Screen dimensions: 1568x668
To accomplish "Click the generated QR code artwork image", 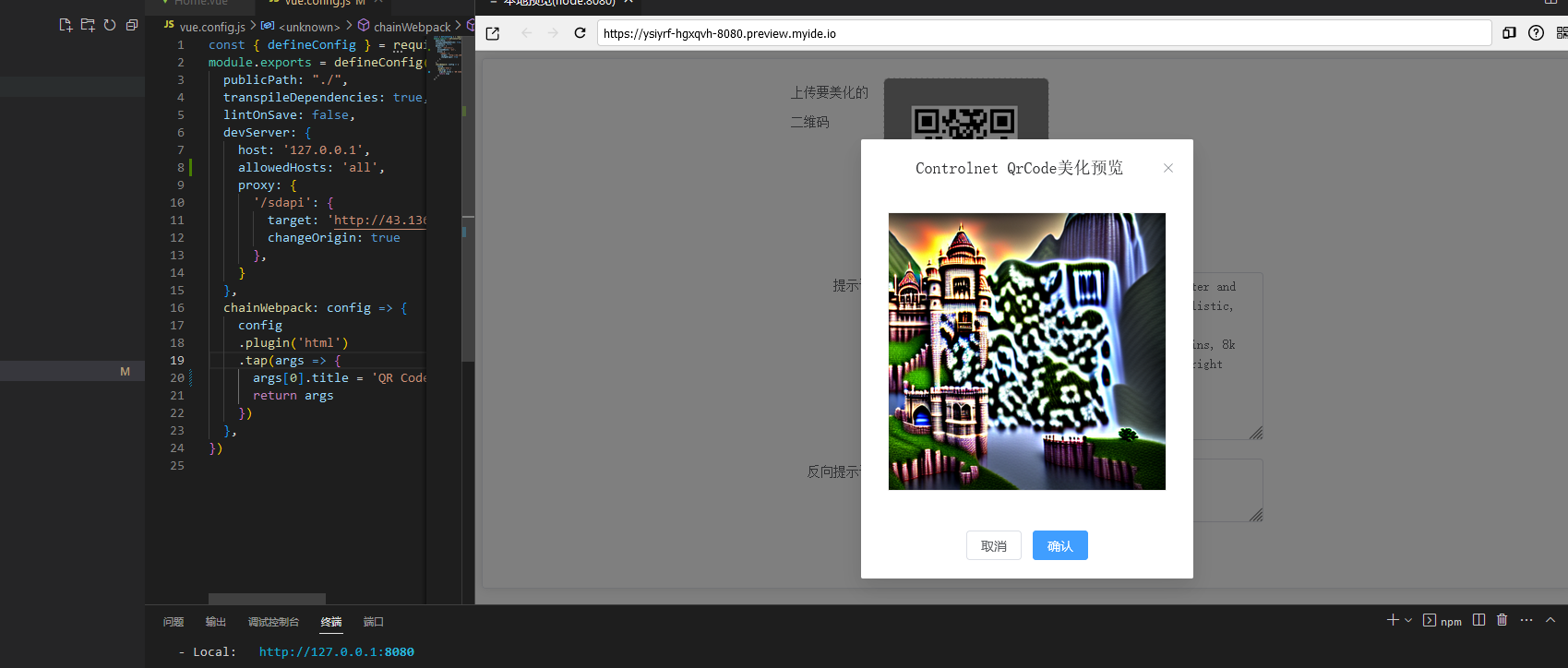I will coord(1027,352).
